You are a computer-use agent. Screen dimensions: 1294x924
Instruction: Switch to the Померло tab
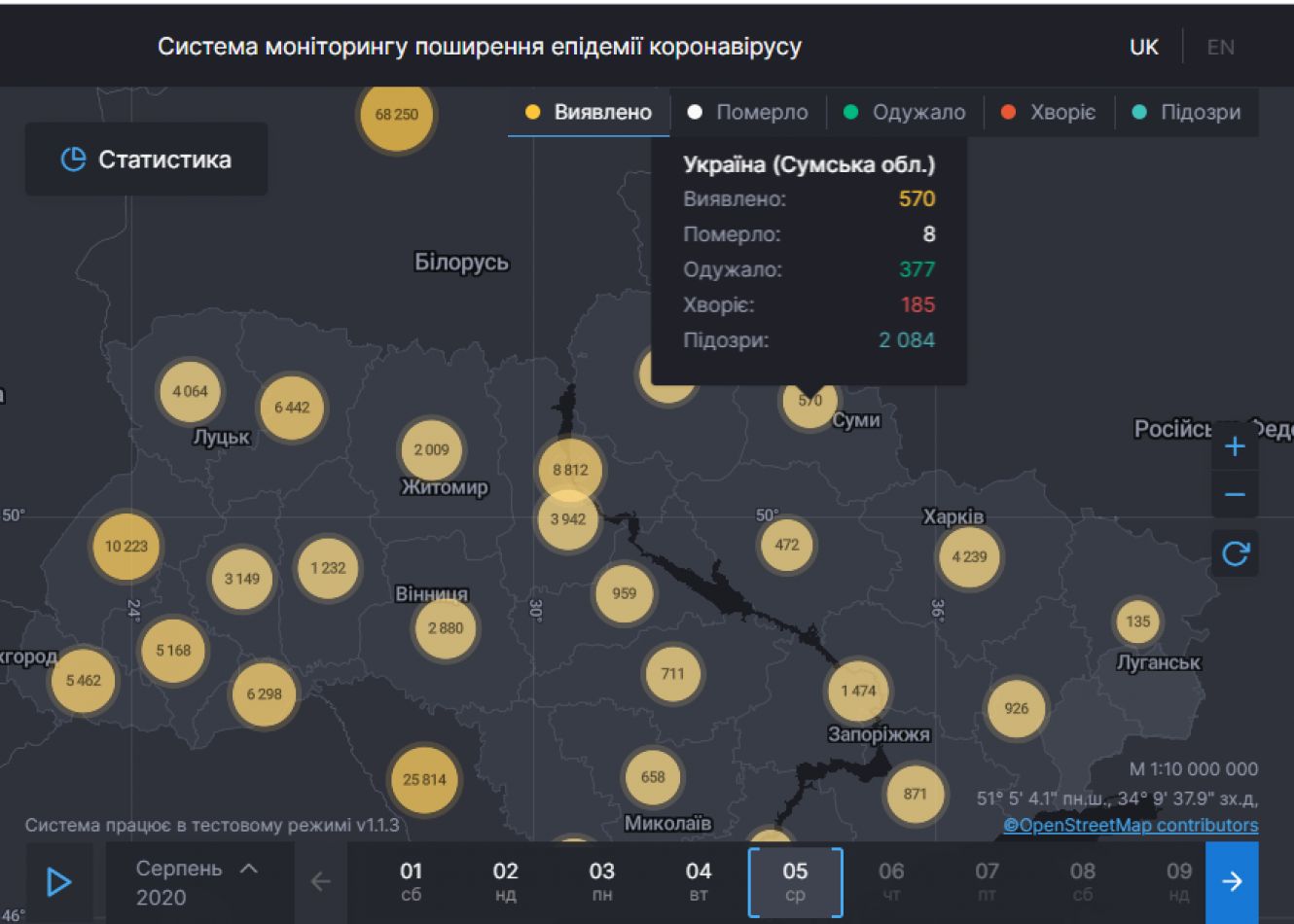747,112
